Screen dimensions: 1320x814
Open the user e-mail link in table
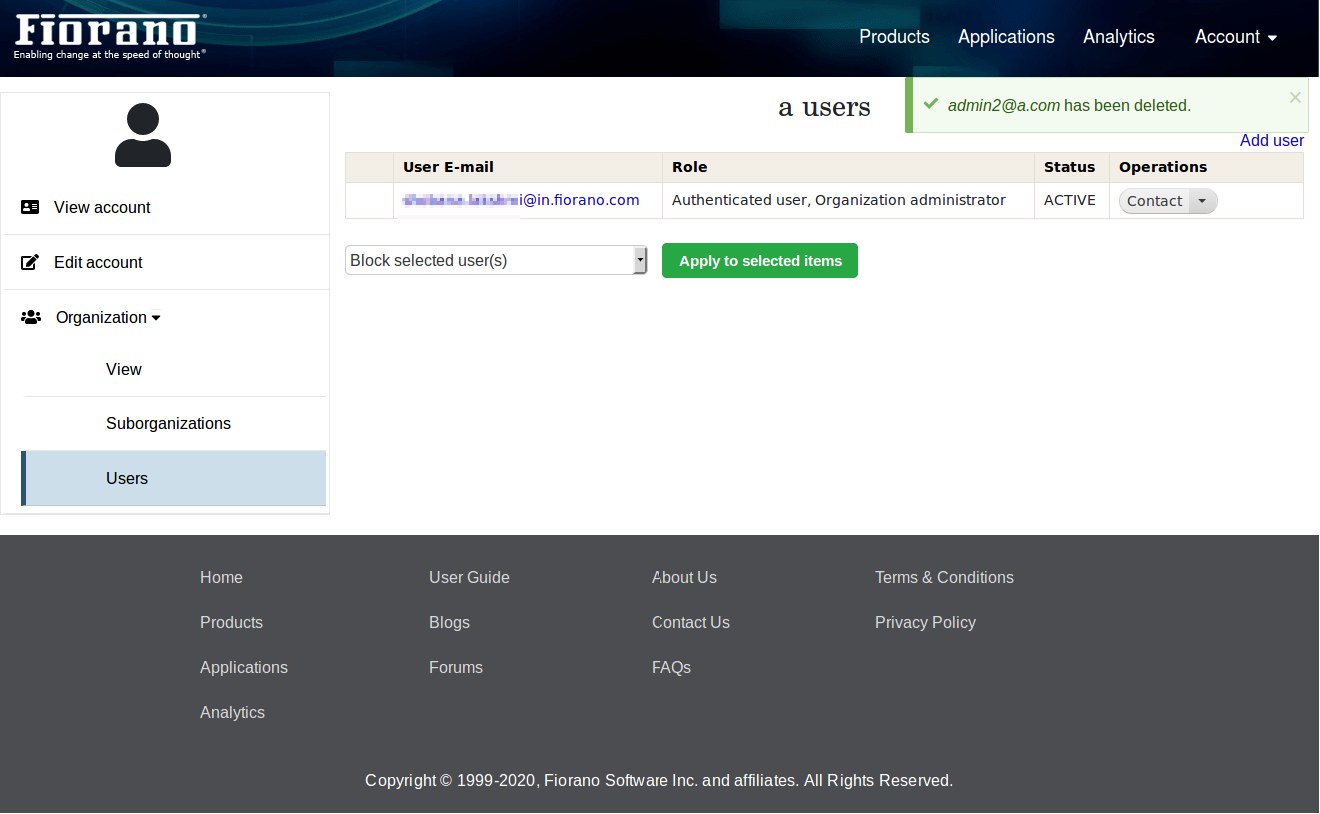pyautogui.click(x=520, y=200)
